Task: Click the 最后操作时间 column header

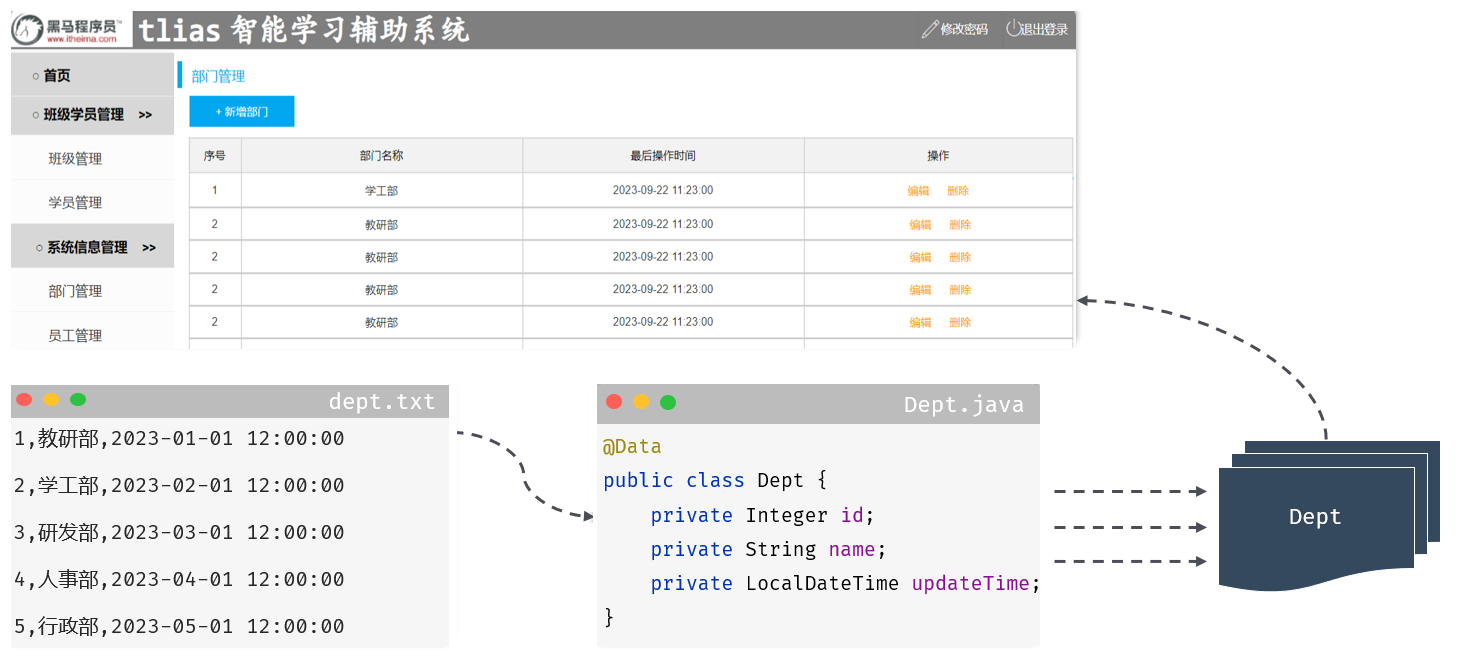Action: pyautogui.click(x=662, y=156)
